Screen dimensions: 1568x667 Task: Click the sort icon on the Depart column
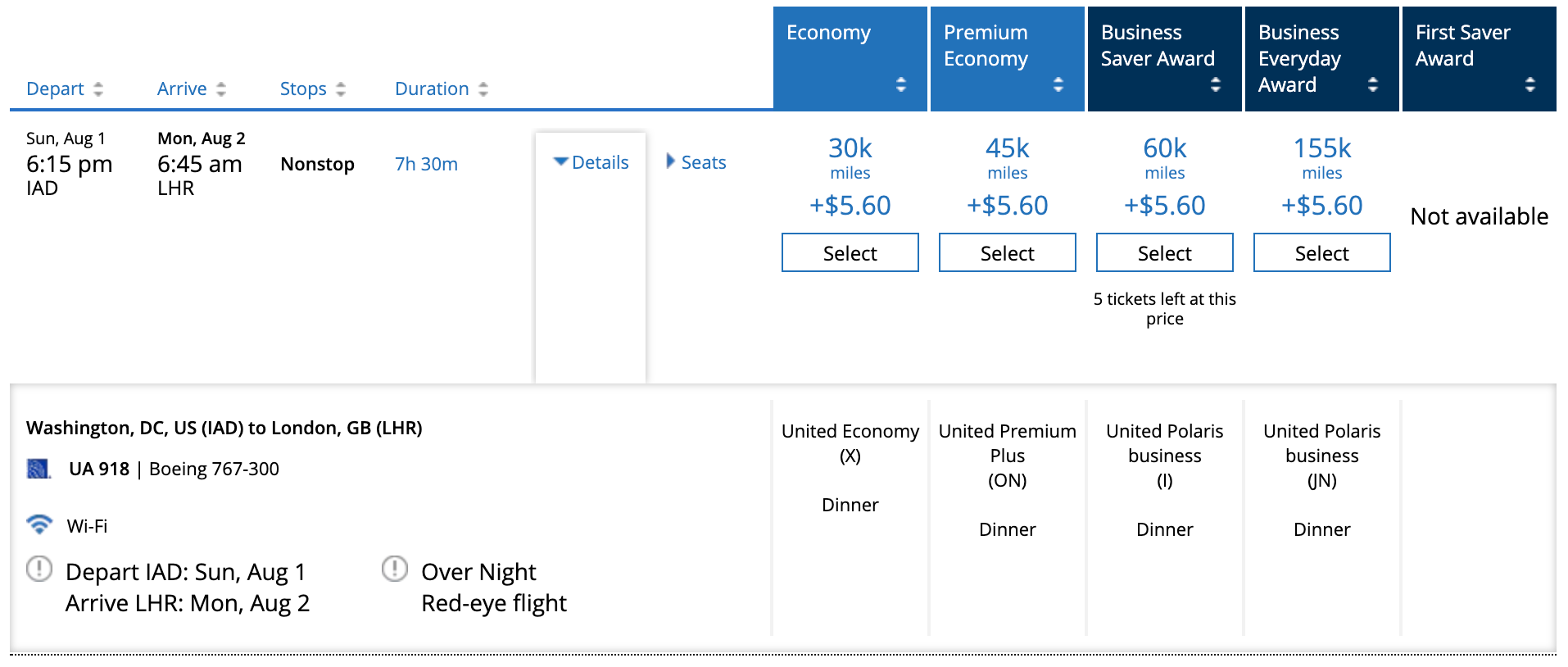click(99, 88)
